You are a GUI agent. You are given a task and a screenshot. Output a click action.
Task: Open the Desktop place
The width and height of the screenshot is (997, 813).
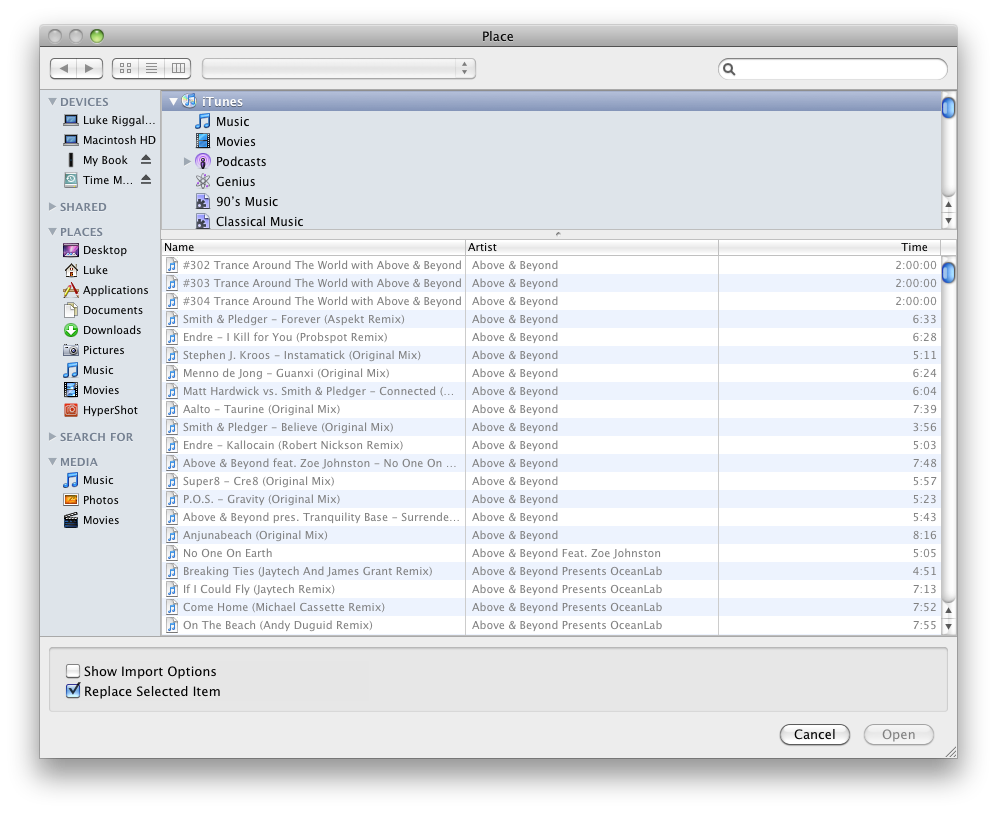pyautogui.click(x=95, y=250)
